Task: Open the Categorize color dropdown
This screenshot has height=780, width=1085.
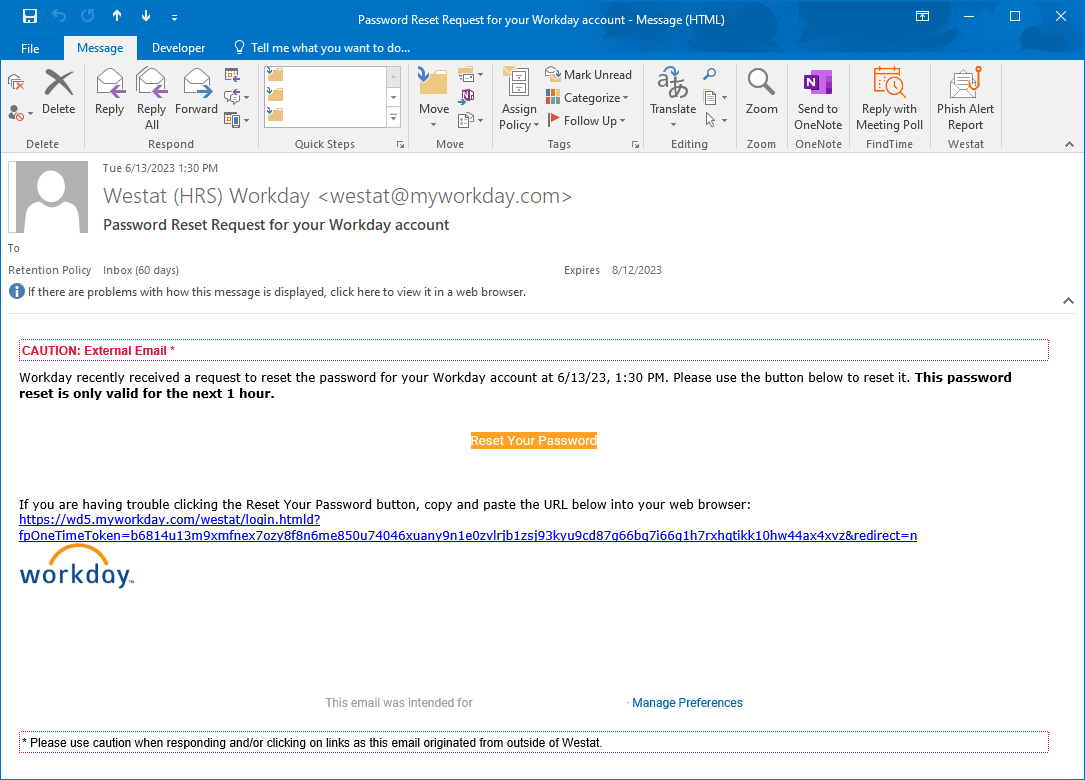Action: tap(587, 98)
